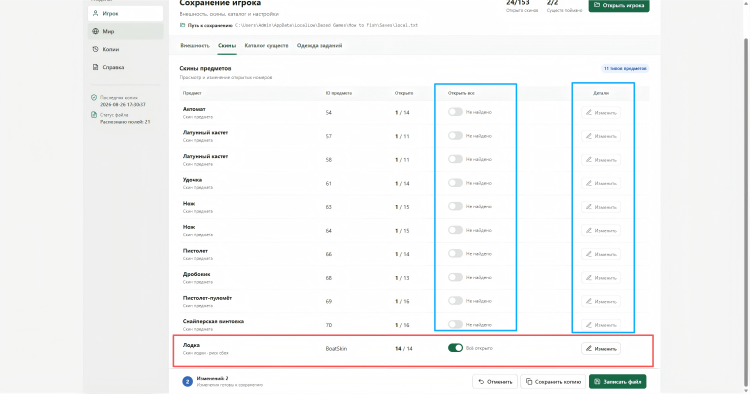
Task: Open the Каталог существ tab
Action: pyautogui.click(x=266, y=45)
